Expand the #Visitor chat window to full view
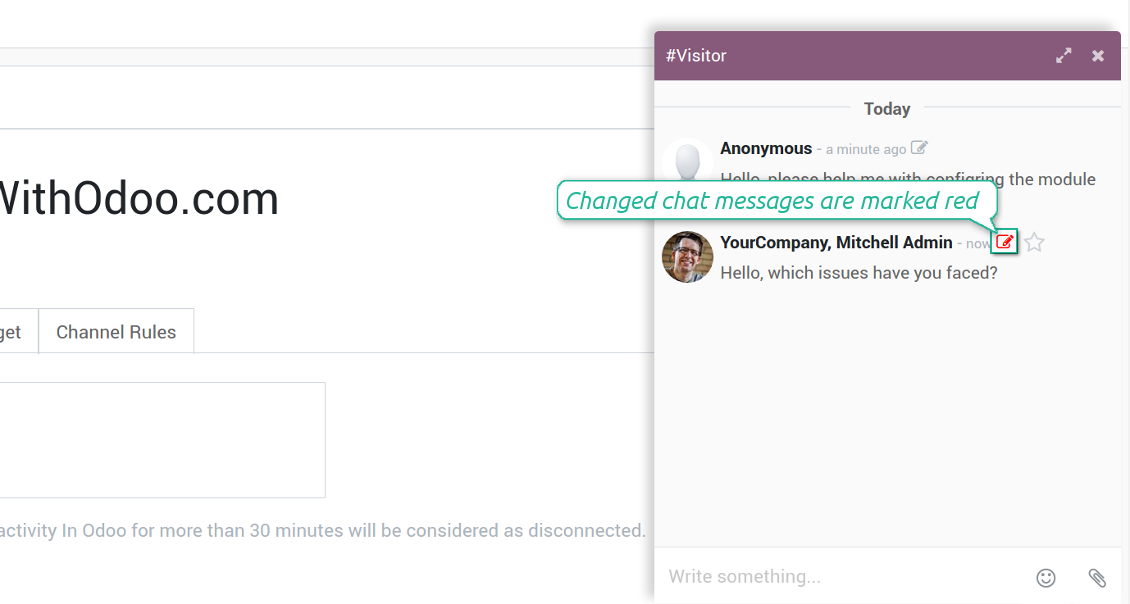The image size is (1130, 604). coord(1064,55)
